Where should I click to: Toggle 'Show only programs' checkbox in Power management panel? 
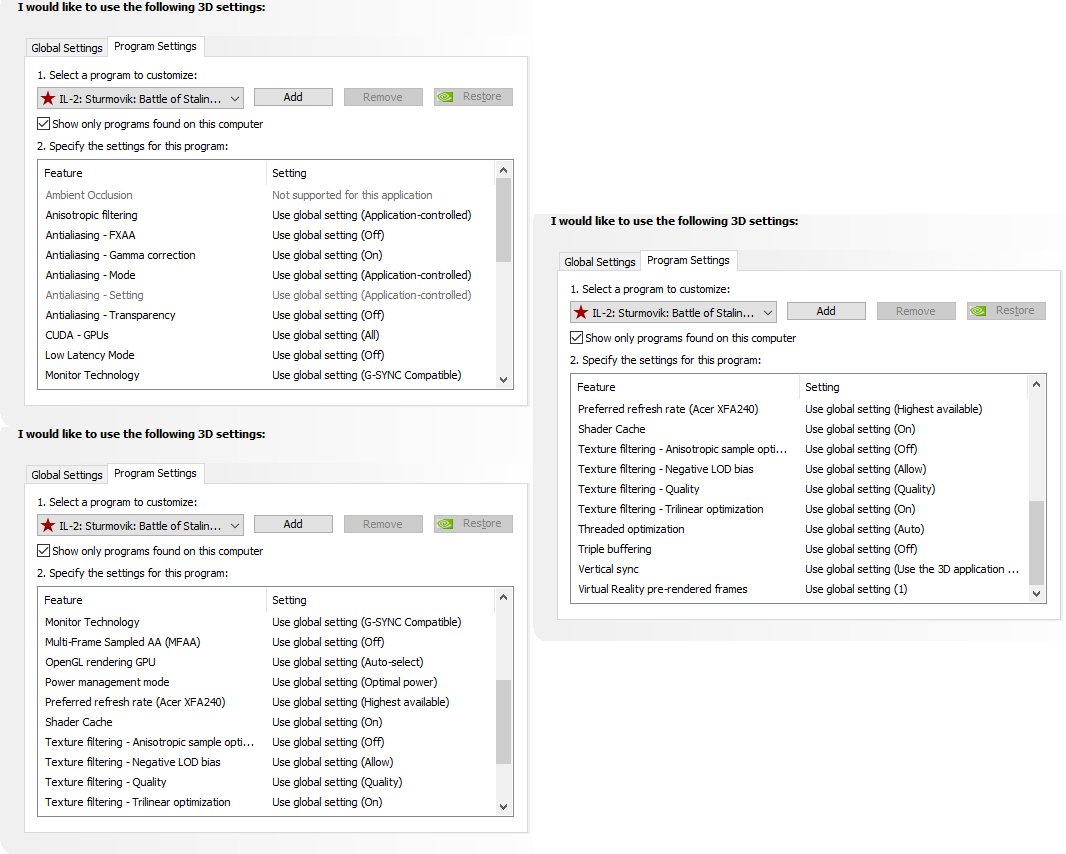coord(44,551)
